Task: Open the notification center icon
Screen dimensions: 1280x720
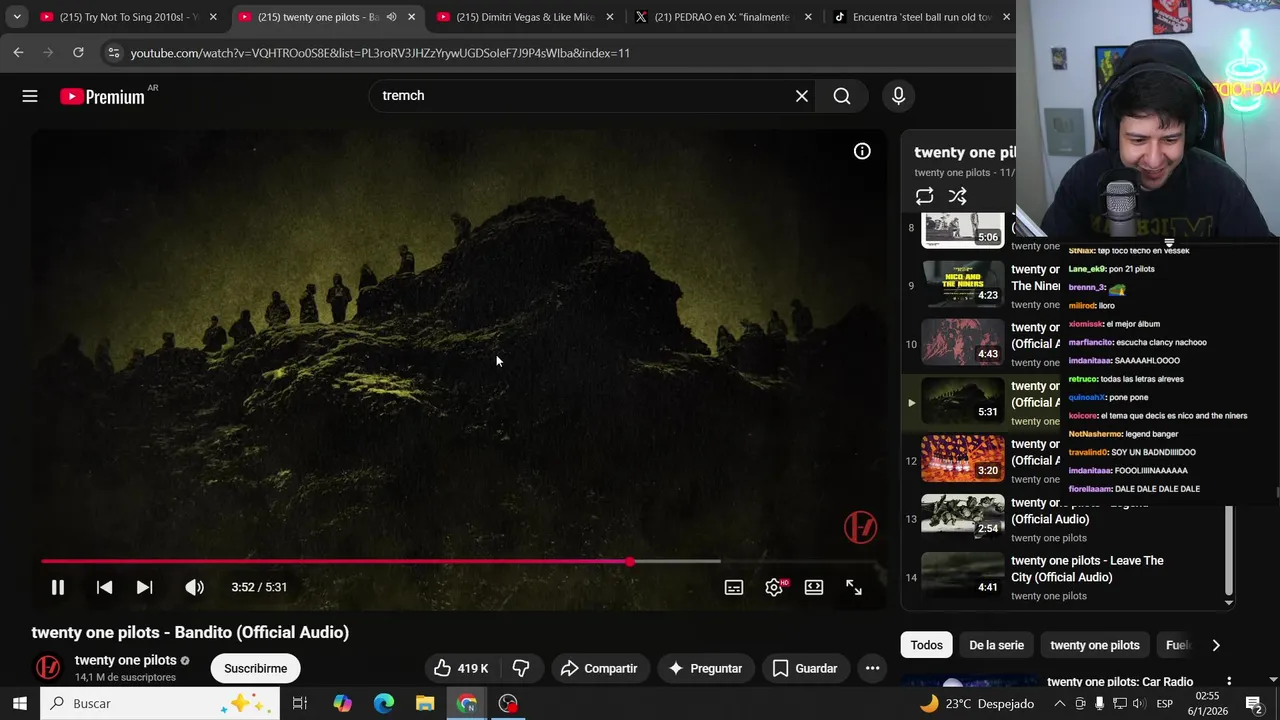Action: pyautogui.click(x=1253, y=703)
